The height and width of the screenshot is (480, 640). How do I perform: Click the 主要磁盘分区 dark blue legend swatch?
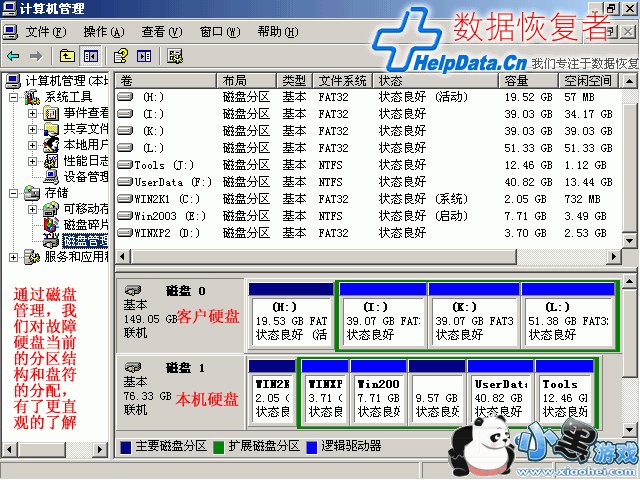point(126,447)
